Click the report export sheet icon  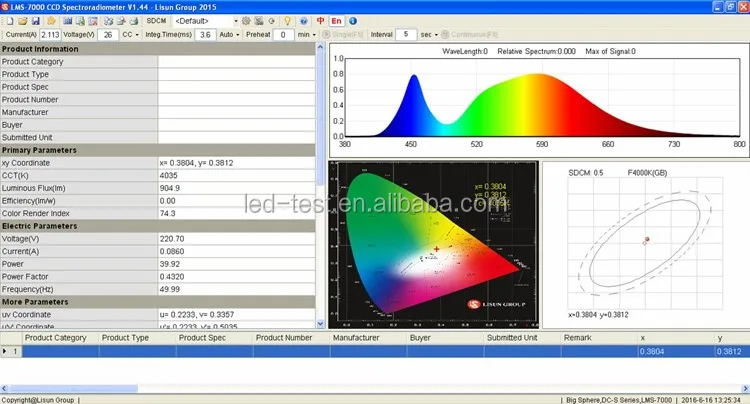coord(80,21)
